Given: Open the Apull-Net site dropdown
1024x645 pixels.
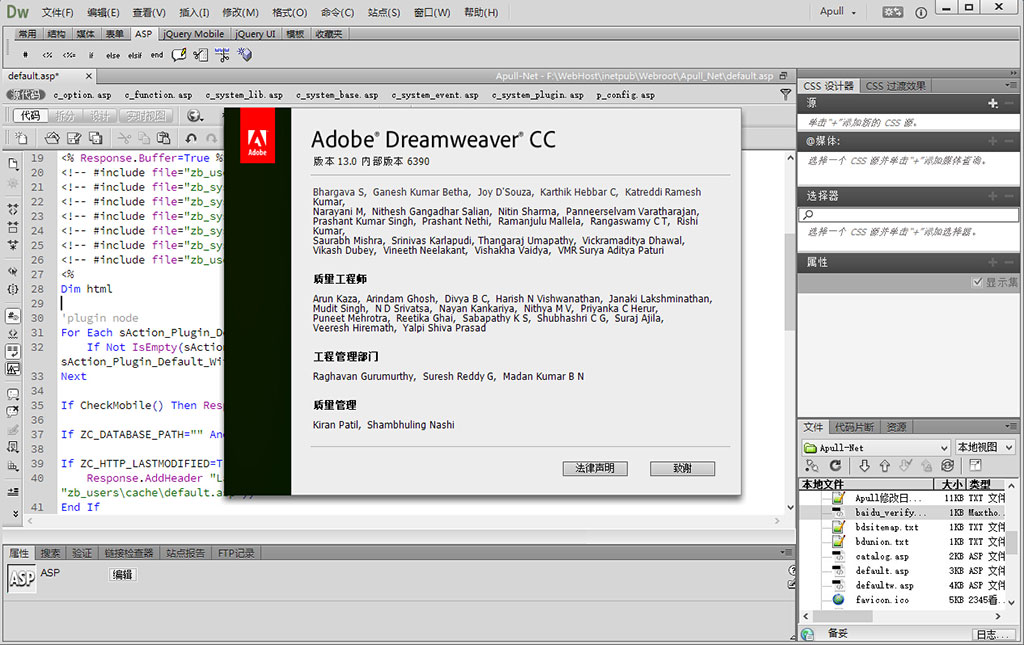Looking at the screenshot, I should pyautogui.click(x=876, y=447).
